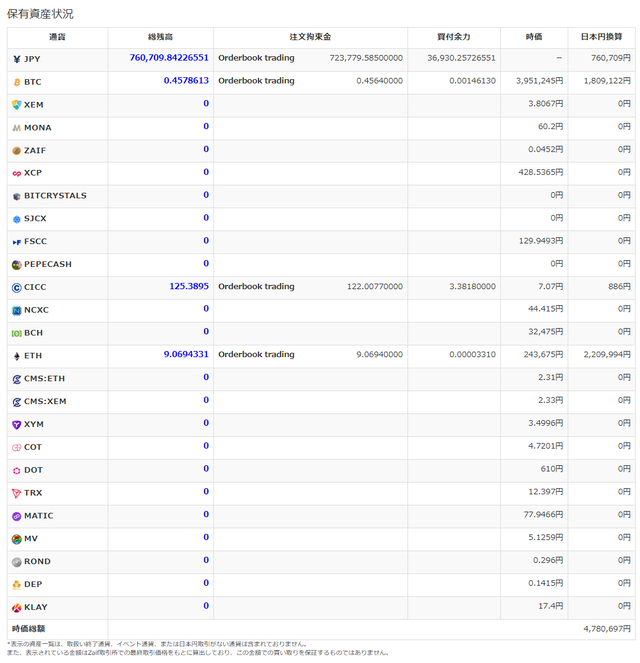Click the 注文拘束金 column header
This screenshot has height=663, width=640.
pos(310,37)
